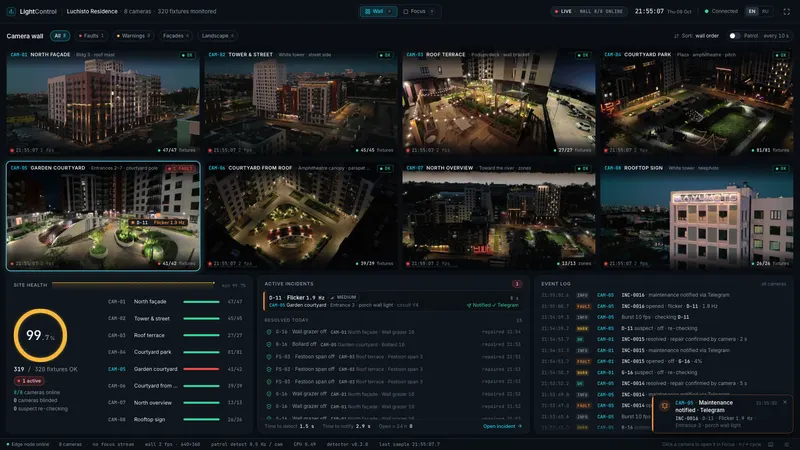Viewport: 800px width, 450px height.
Task: Select the 'Roof terrace' site health row
Action: point(175,335)
